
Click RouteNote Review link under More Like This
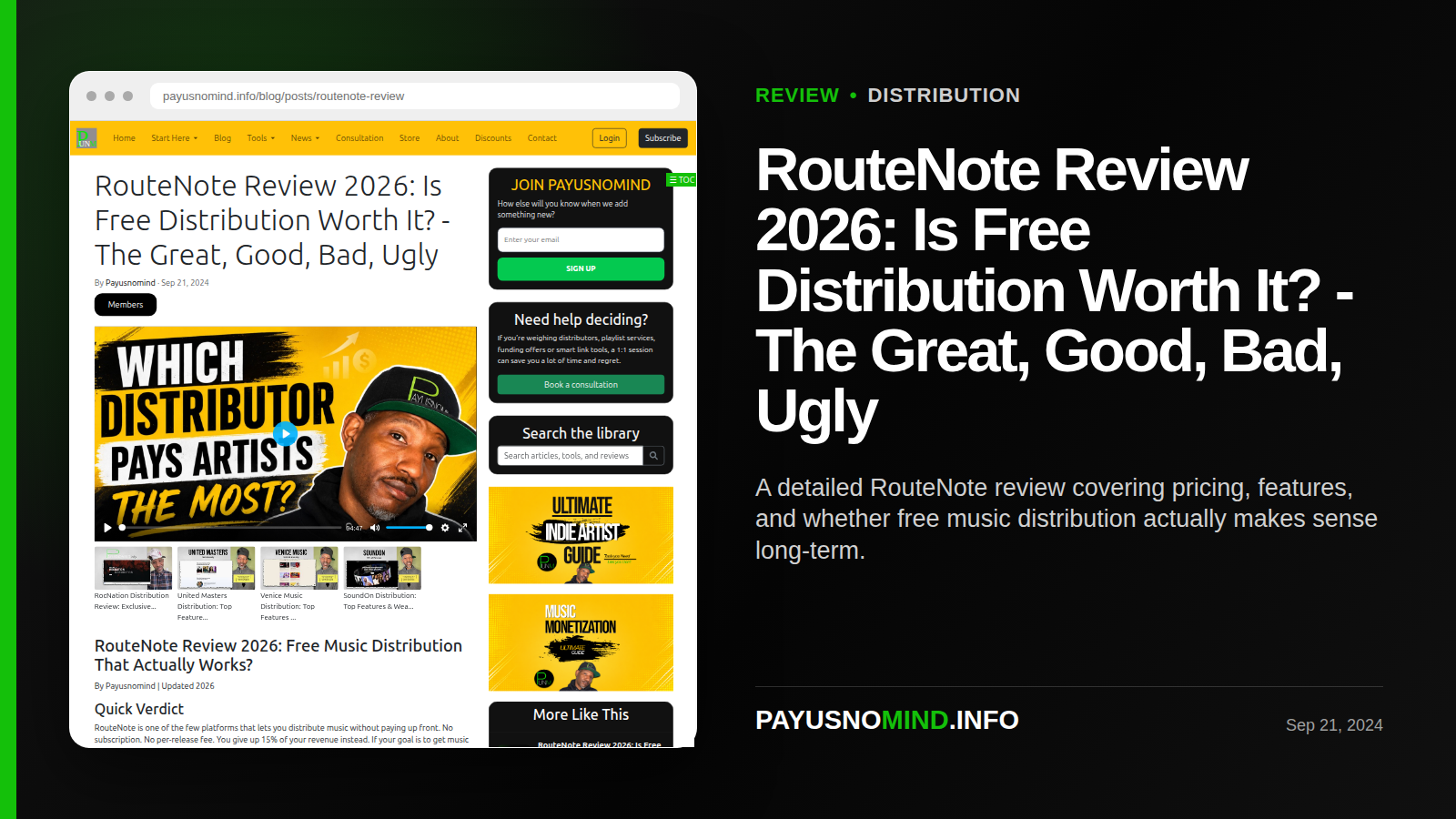point(599,743)
